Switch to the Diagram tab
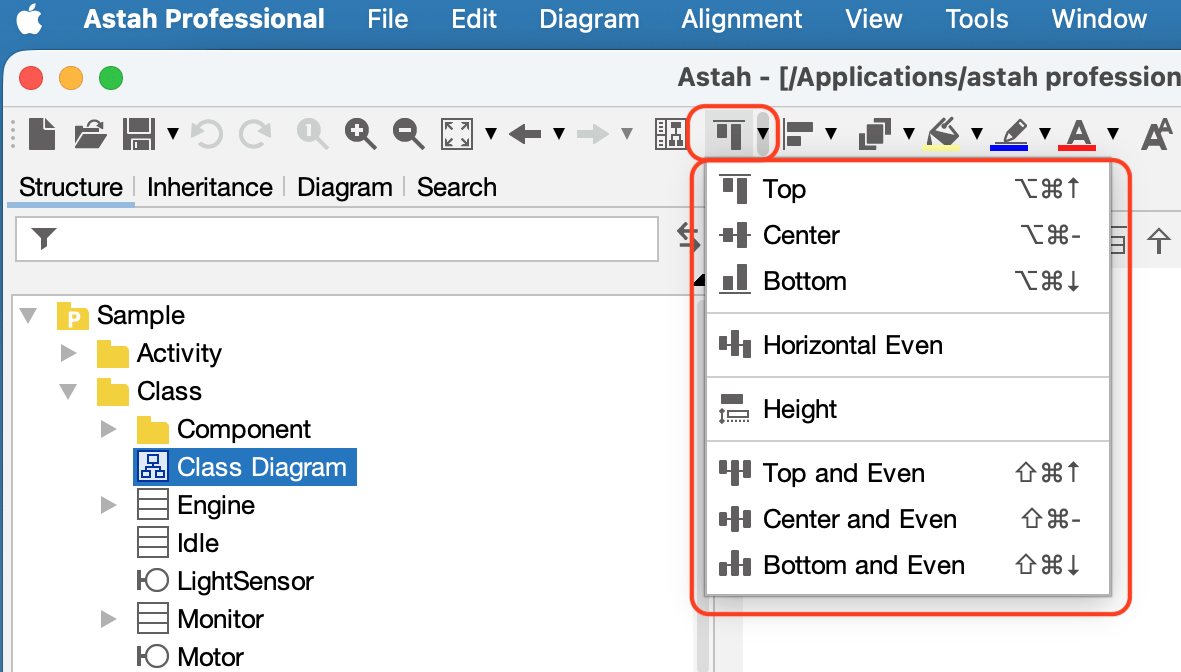Image resolution: width=1181 pixels, height=672 pixels. 344,187
